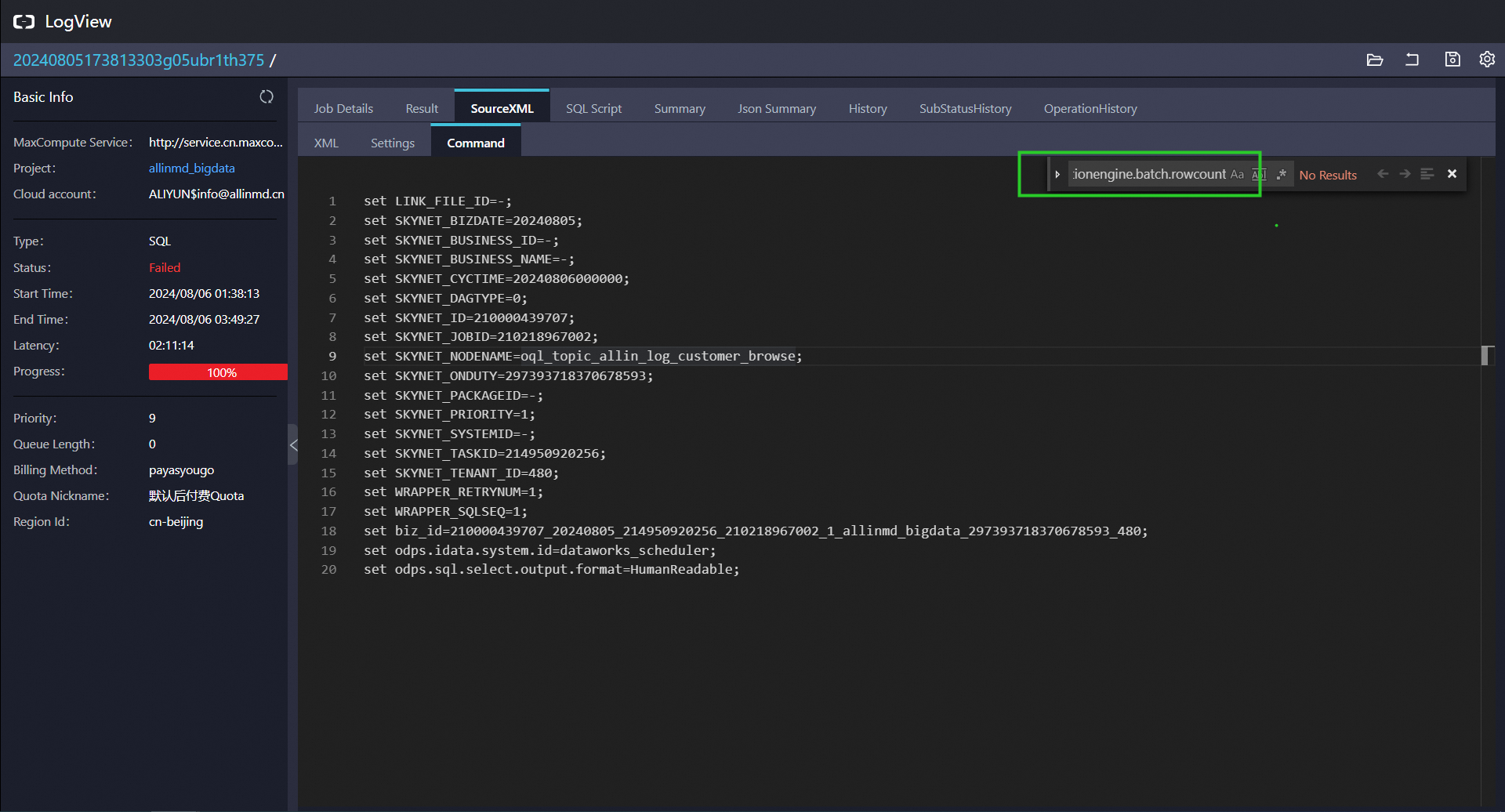Toggle Match Whole Word in find widget
Screen dimensions: 1505x812
click(x=1259, y=174)
